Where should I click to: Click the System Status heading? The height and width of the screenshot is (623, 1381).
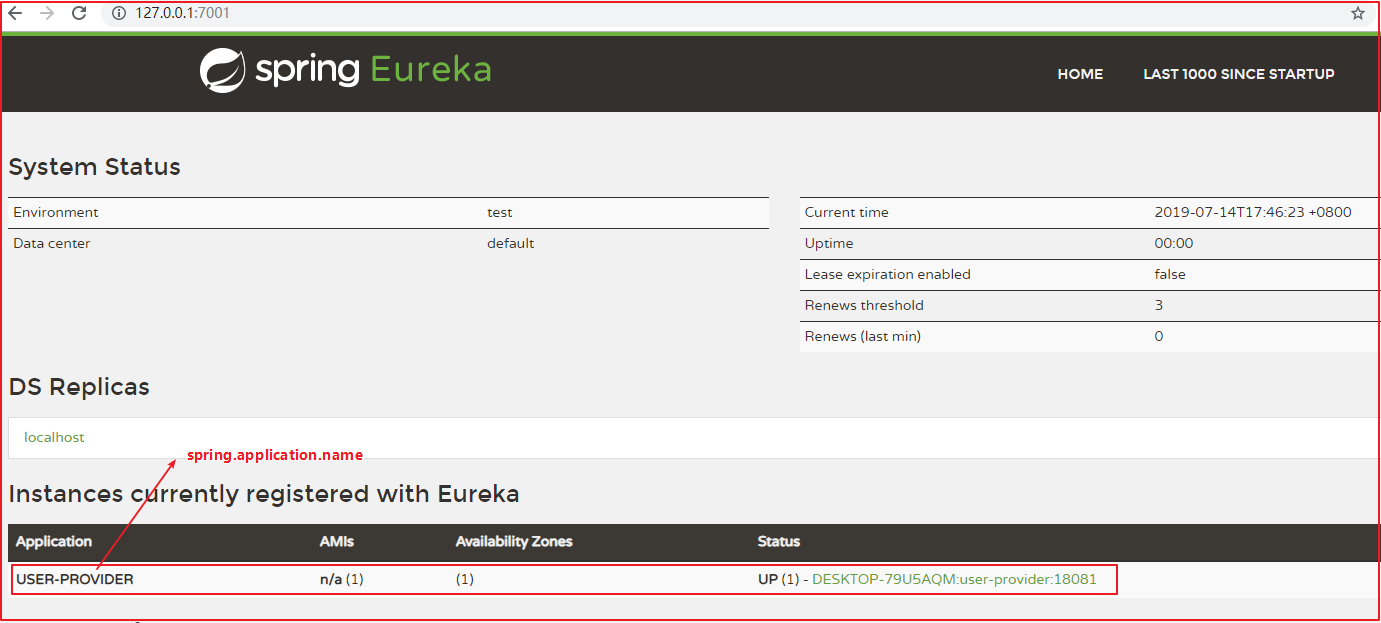pyautogui.click(x=95, y=167)
